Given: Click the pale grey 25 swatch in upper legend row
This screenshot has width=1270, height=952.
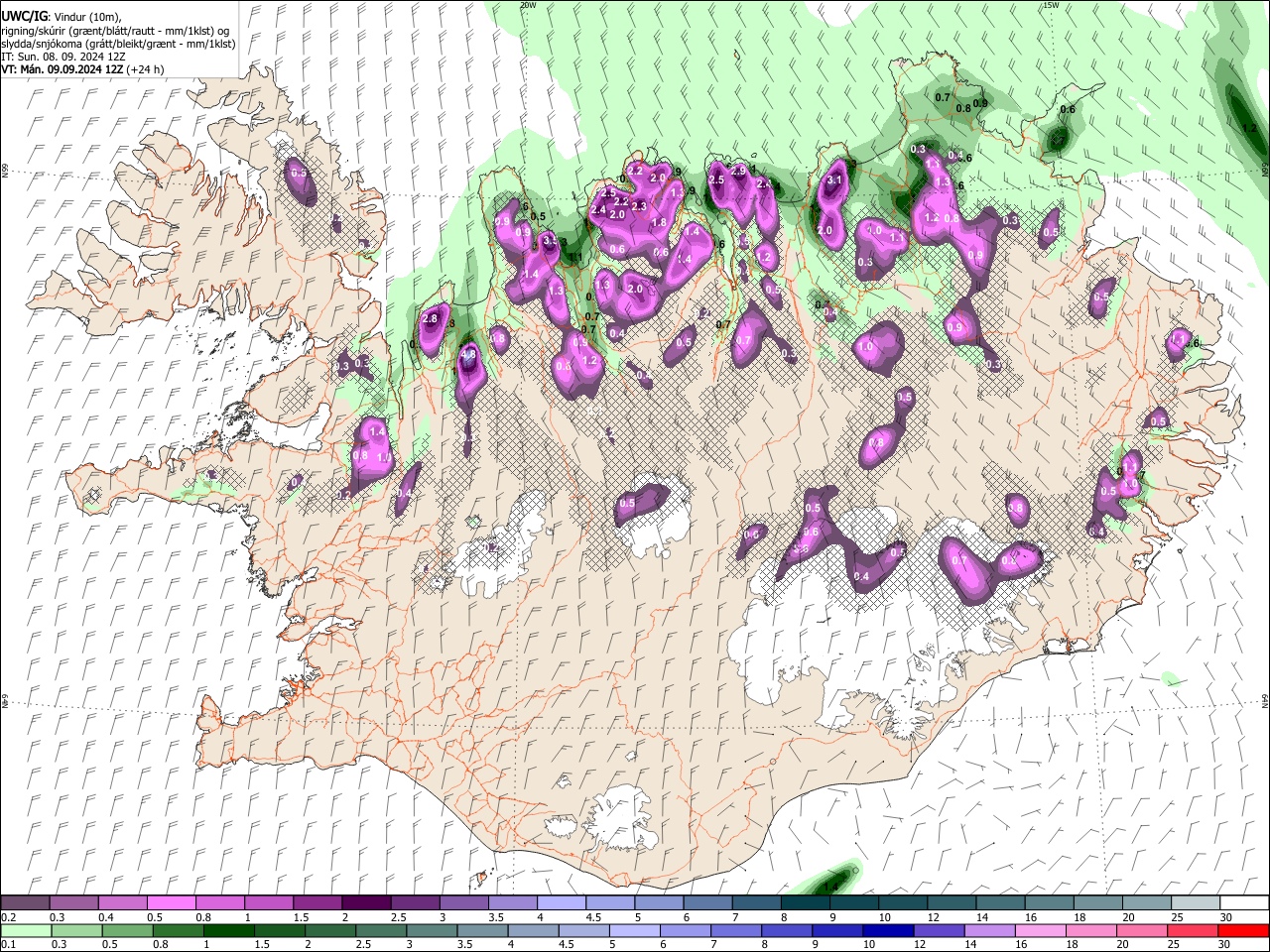Looking at the screenshot, I should (1195, 903).
